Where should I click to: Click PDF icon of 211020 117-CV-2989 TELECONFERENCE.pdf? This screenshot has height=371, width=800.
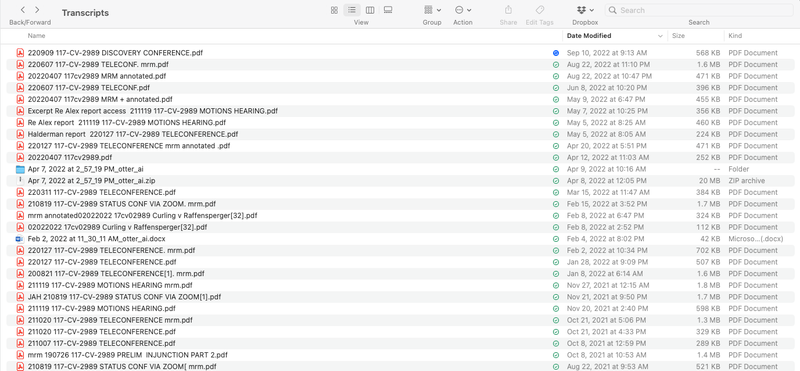coord(20,332)
